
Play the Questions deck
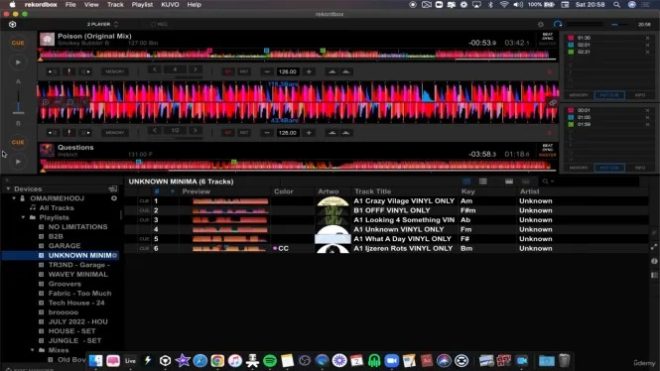18,162
